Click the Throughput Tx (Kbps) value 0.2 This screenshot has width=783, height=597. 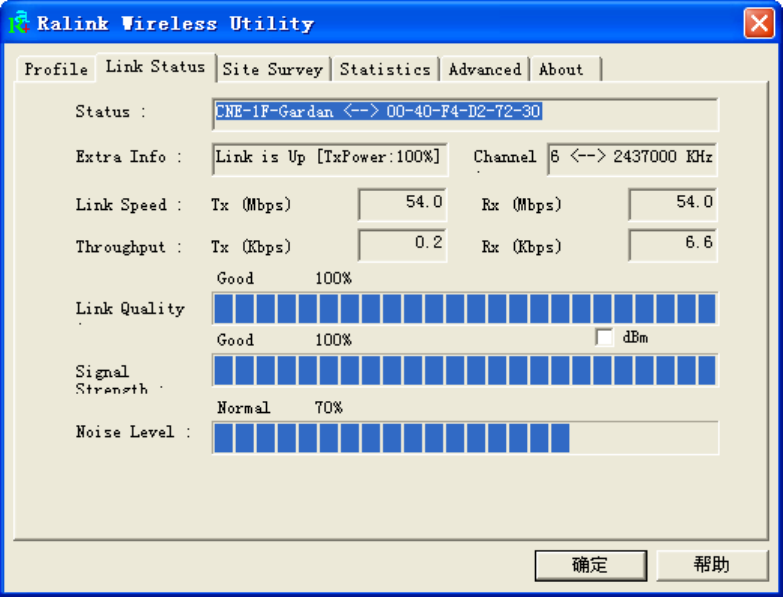pyautogui.click(x=402, y=245)
